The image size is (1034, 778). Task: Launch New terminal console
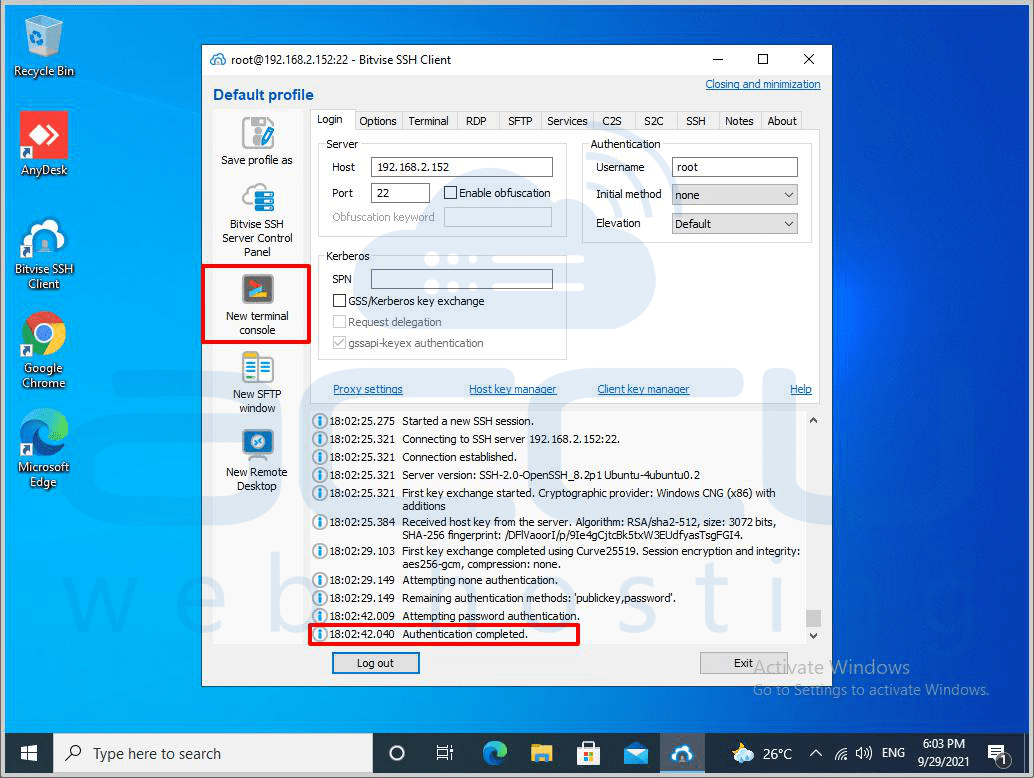(x=257, y=304)
